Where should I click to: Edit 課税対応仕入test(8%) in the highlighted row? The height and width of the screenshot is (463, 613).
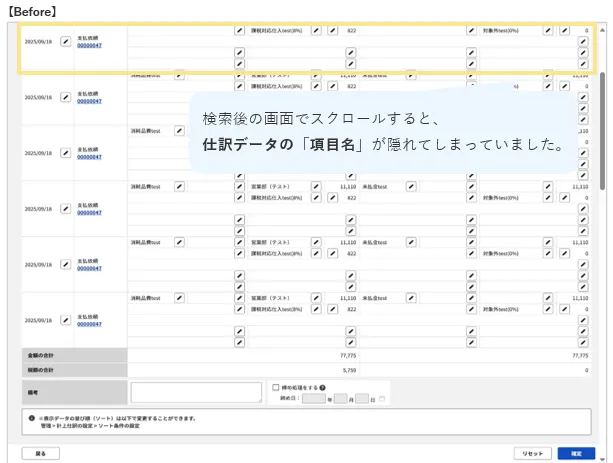[316, 31]
